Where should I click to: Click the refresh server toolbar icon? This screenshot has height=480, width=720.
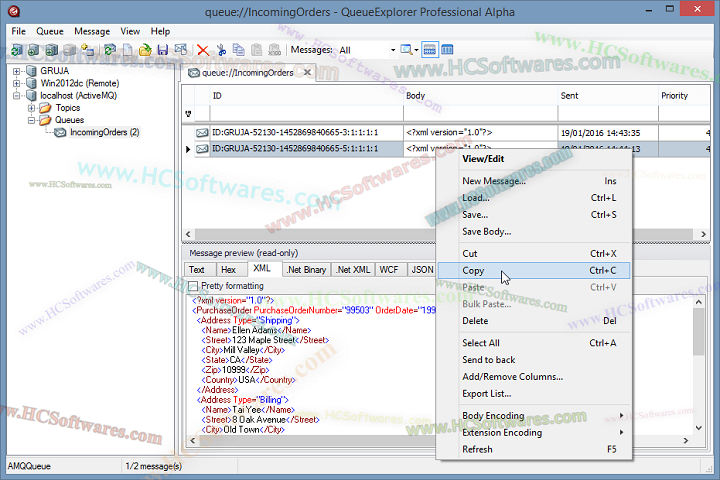coord(17,50)
